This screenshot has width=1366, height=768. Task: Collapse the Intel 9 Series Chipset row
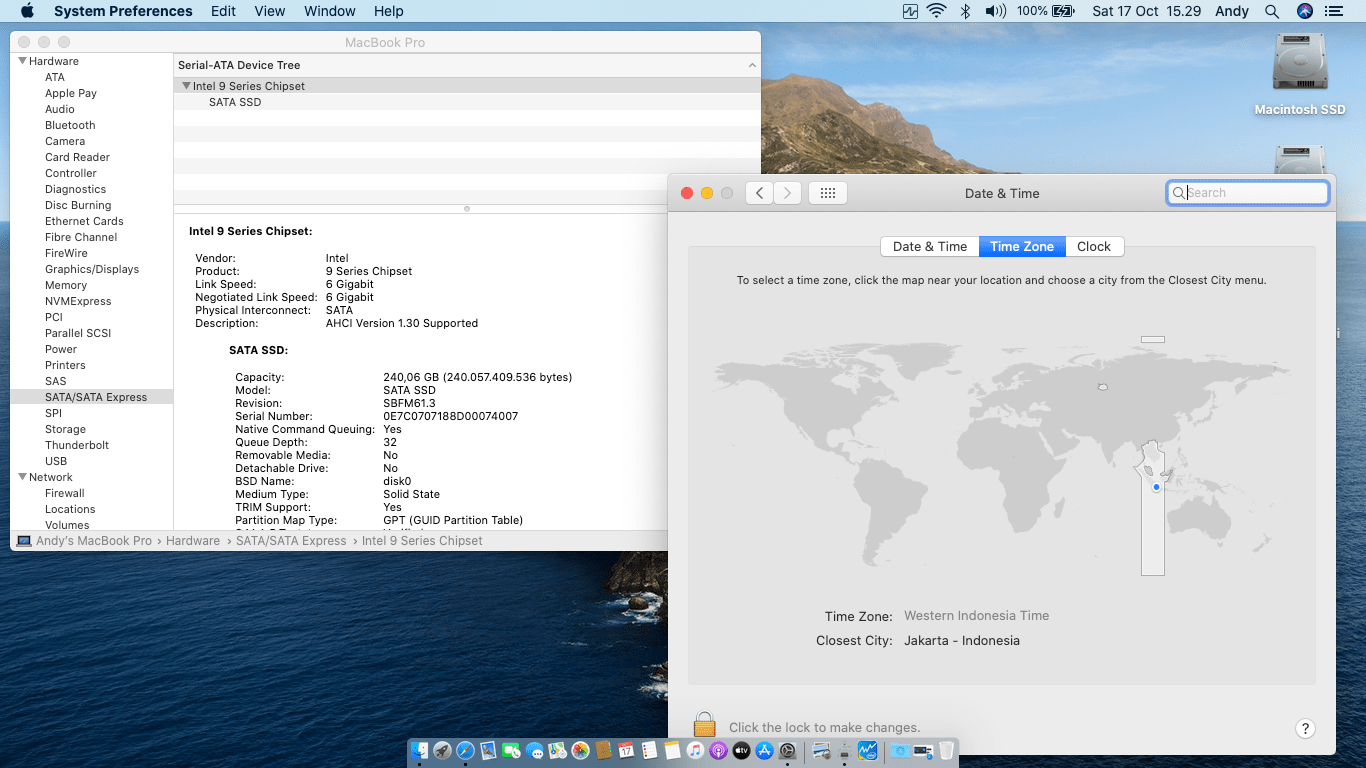point(186,86)
